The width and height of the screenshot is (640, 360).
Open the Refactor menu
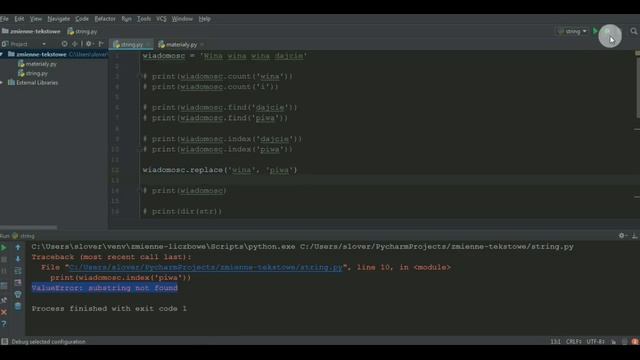[105, 19]
